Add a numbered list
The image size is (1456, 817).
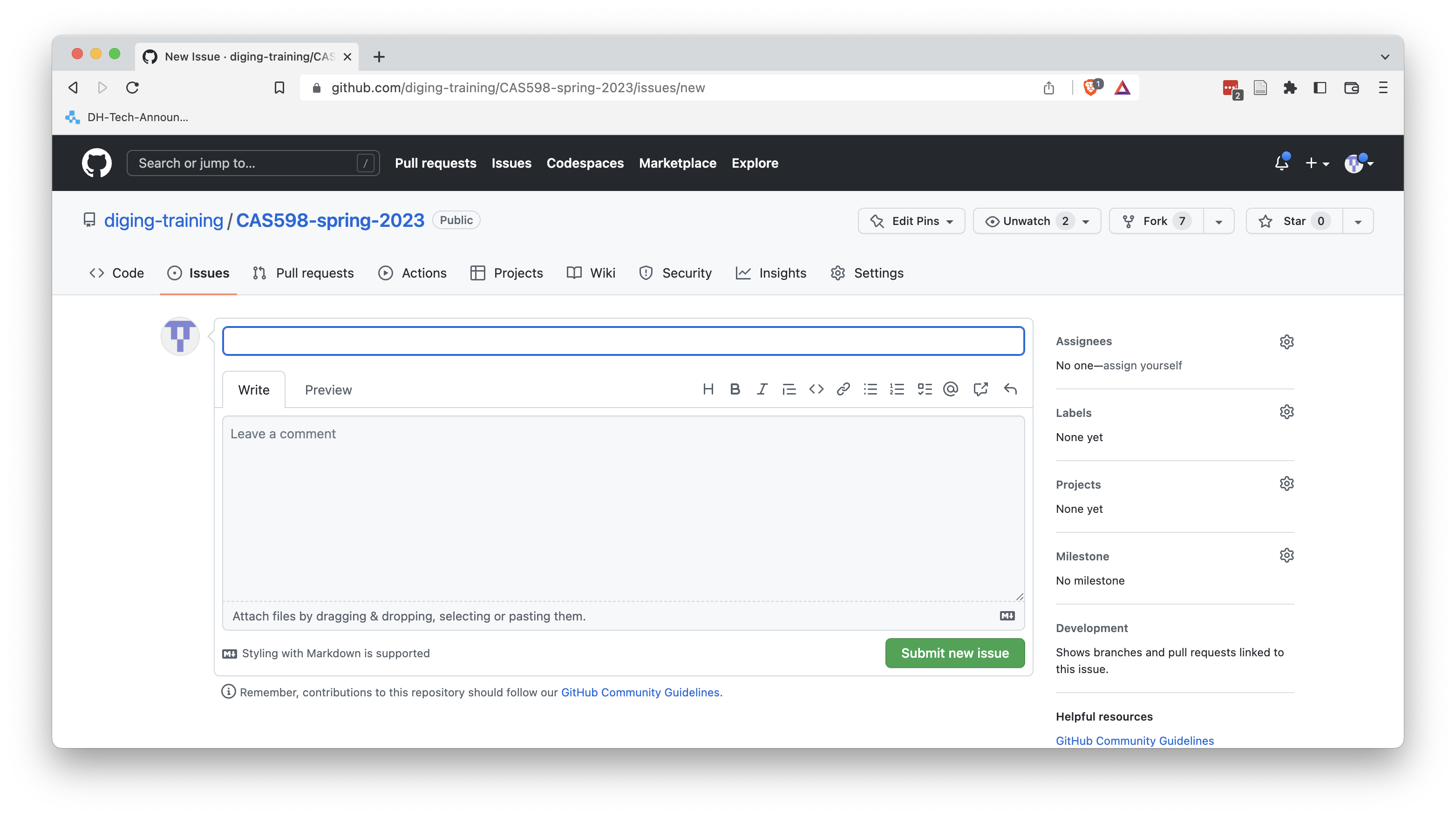pos(896,389)
